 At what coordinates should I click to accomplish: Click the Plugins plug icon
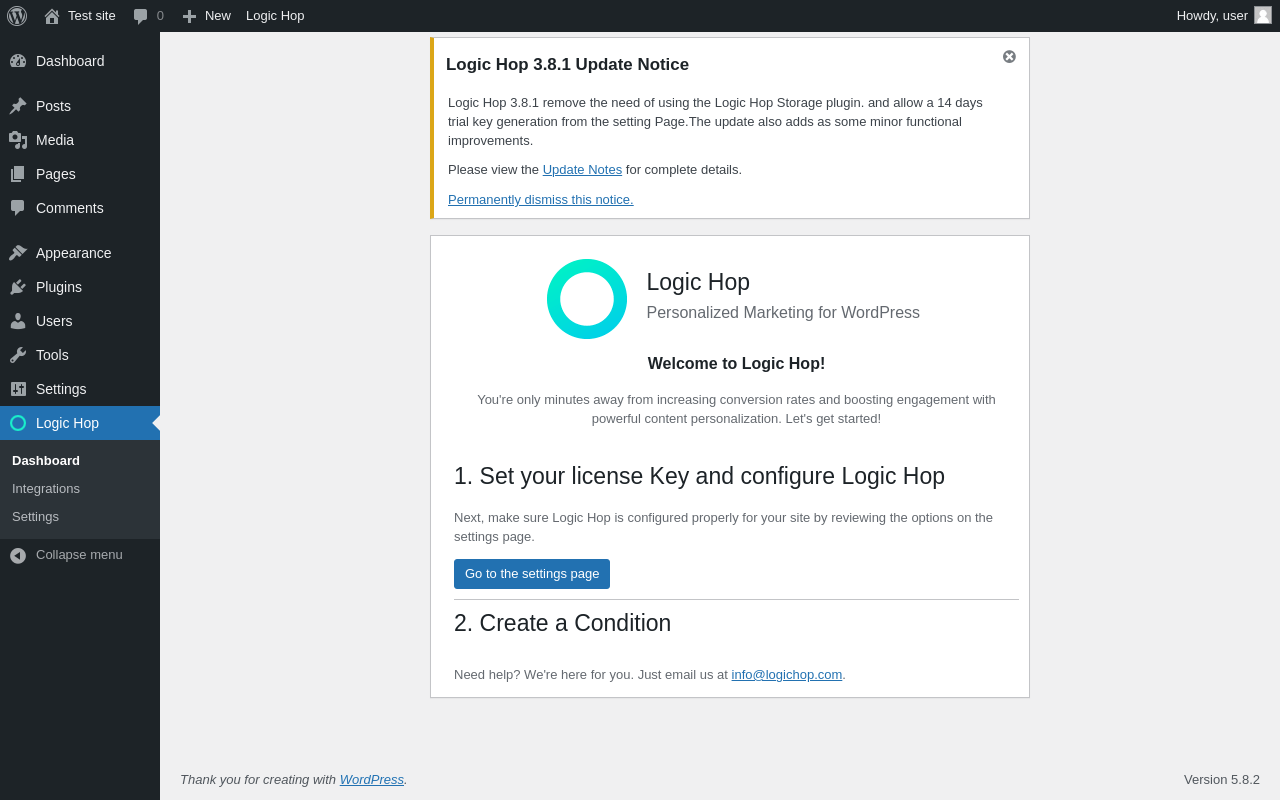pos(18,287)
